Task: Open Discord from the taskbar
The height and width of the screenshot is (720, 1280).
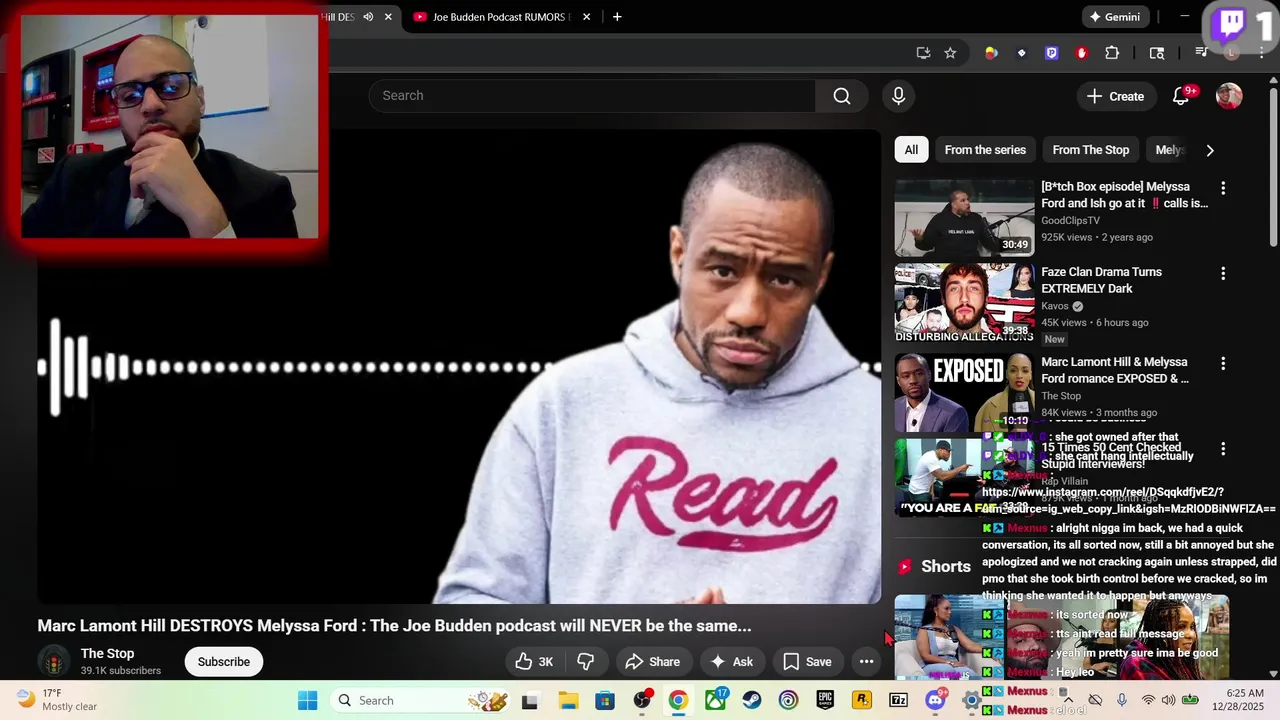Action: 936,700
